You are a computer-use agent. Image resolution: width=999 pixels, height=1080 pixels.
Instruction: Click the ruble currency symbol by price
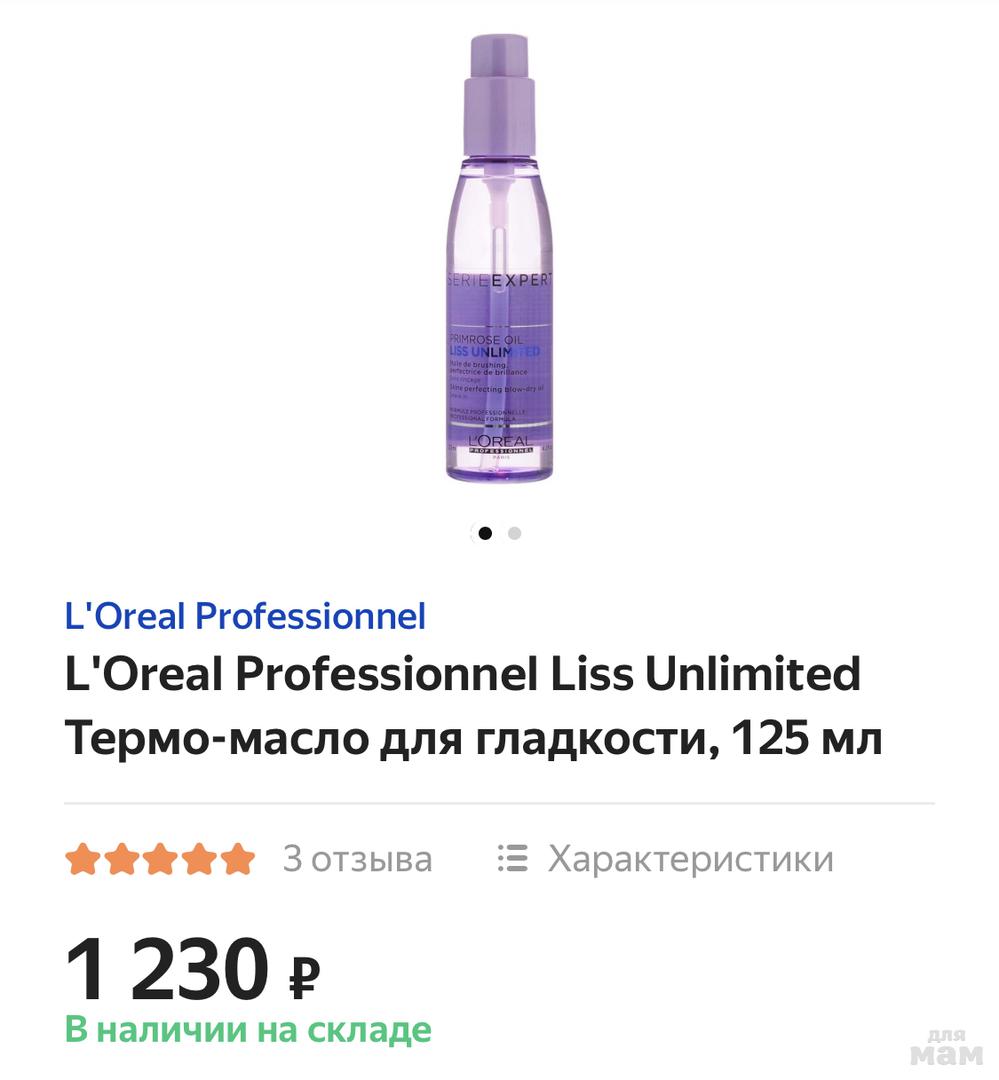click(x=303, y=977)
